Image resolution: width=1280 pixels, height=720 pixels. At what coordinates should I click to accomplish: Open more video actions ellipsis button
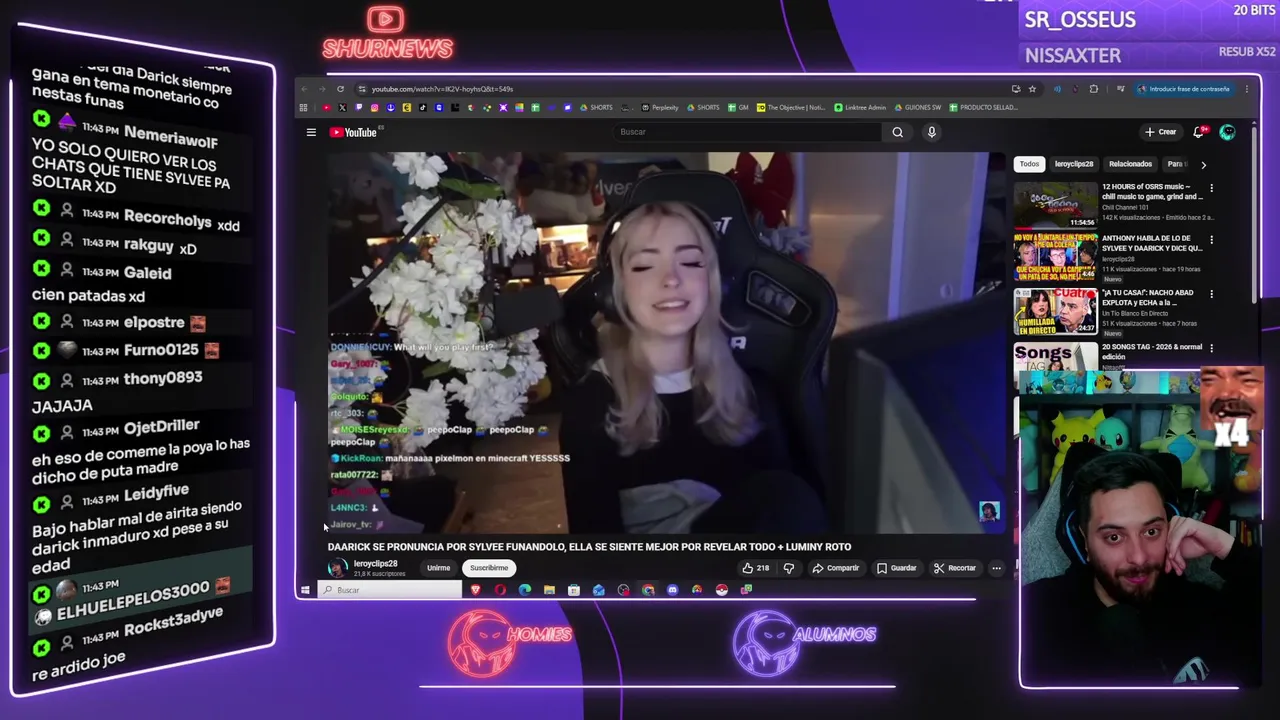click(996, 568)
